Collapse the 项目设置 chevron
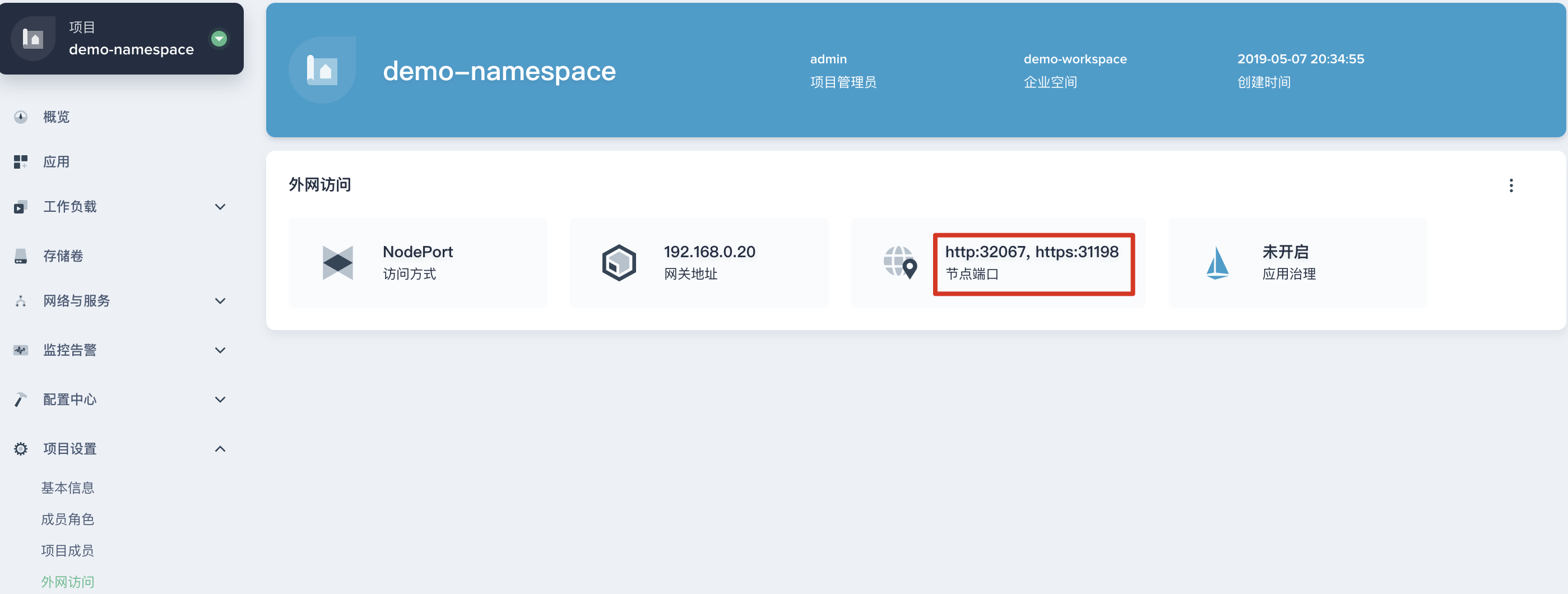This screenshot has width=1568, height=594. coord(220,449)
